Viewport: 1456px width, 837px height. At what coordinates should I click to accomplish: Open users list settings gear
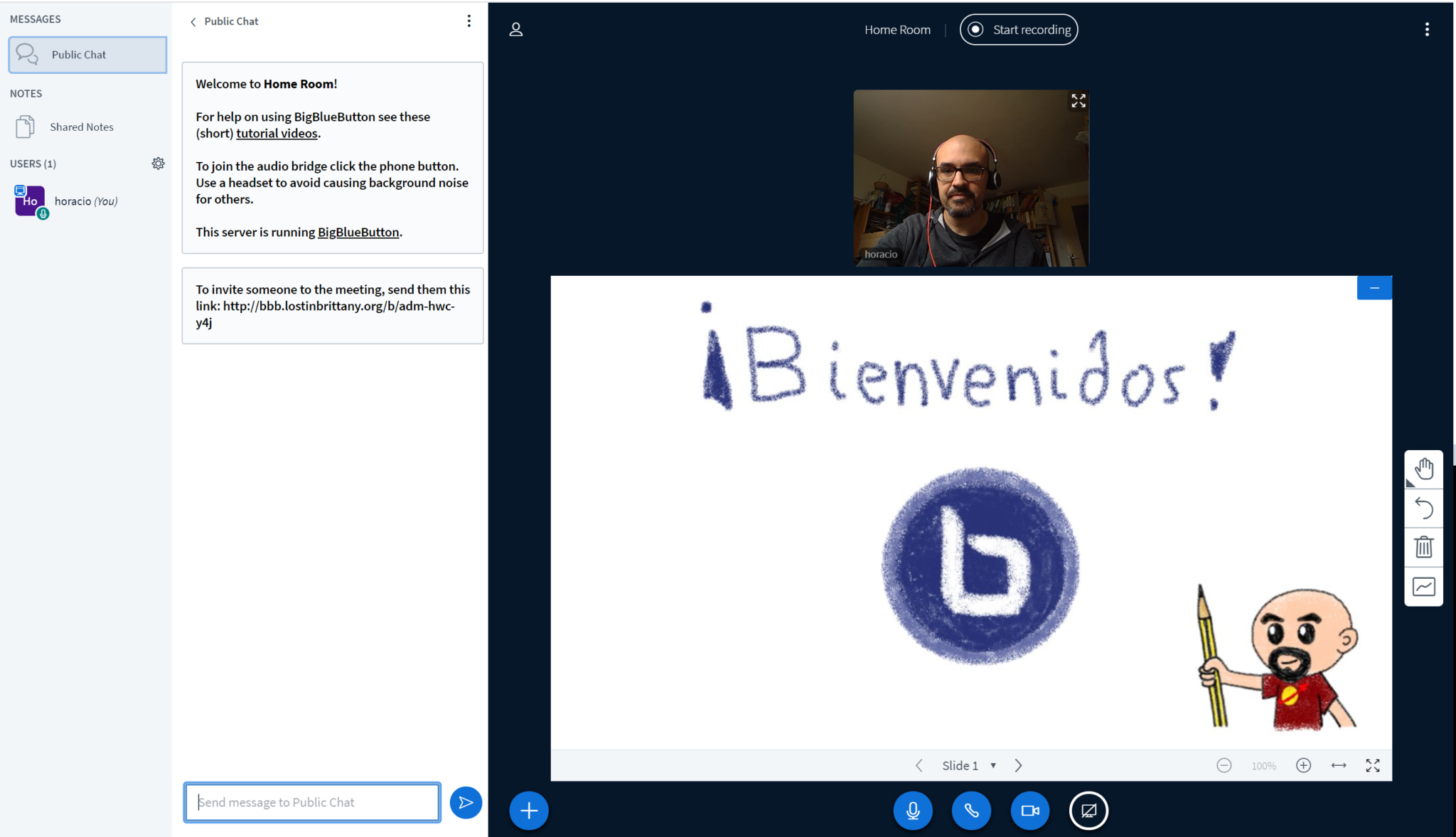(159, 163)
